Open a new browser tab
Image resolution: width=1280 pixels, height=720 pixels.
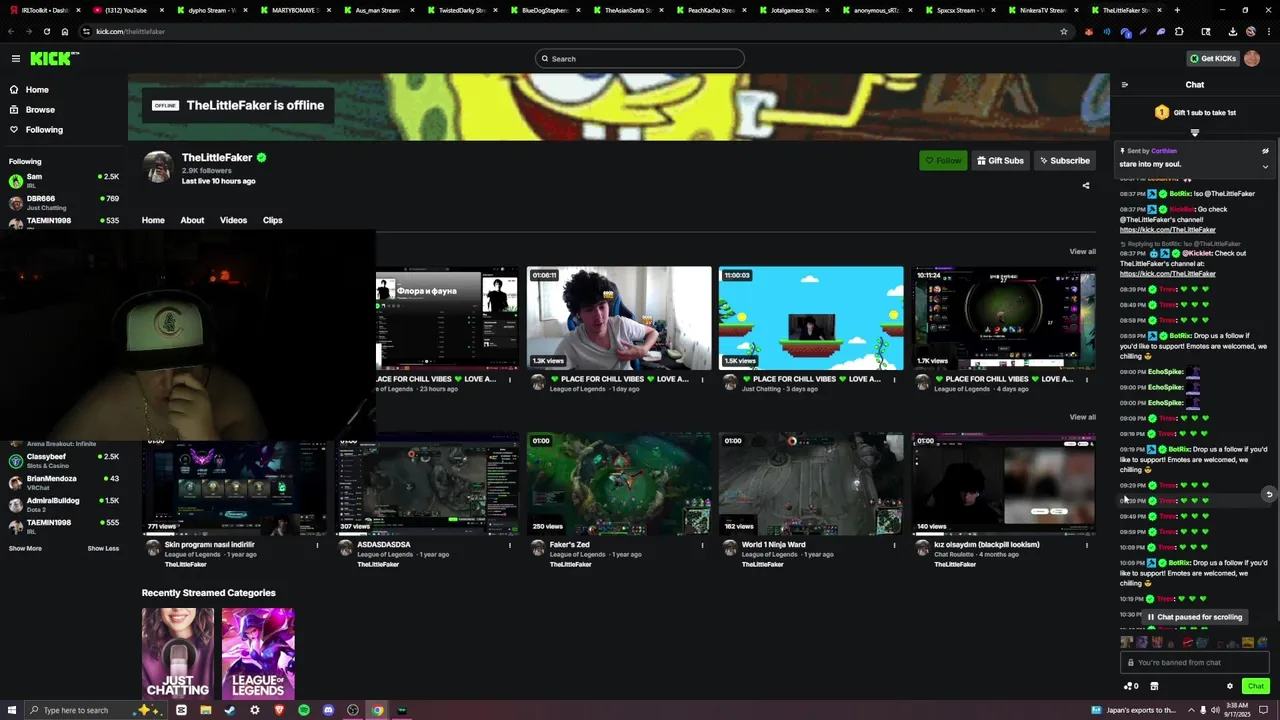click(x=1177, y=10)
